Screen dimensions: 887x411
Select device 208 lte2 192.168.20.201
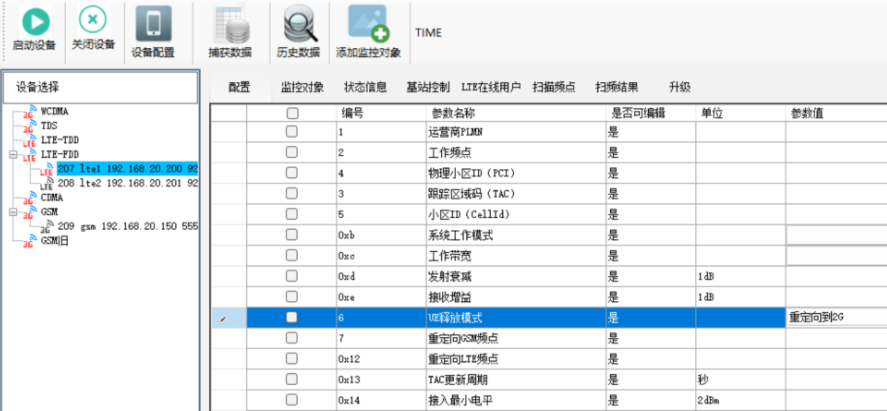(127, 184)
